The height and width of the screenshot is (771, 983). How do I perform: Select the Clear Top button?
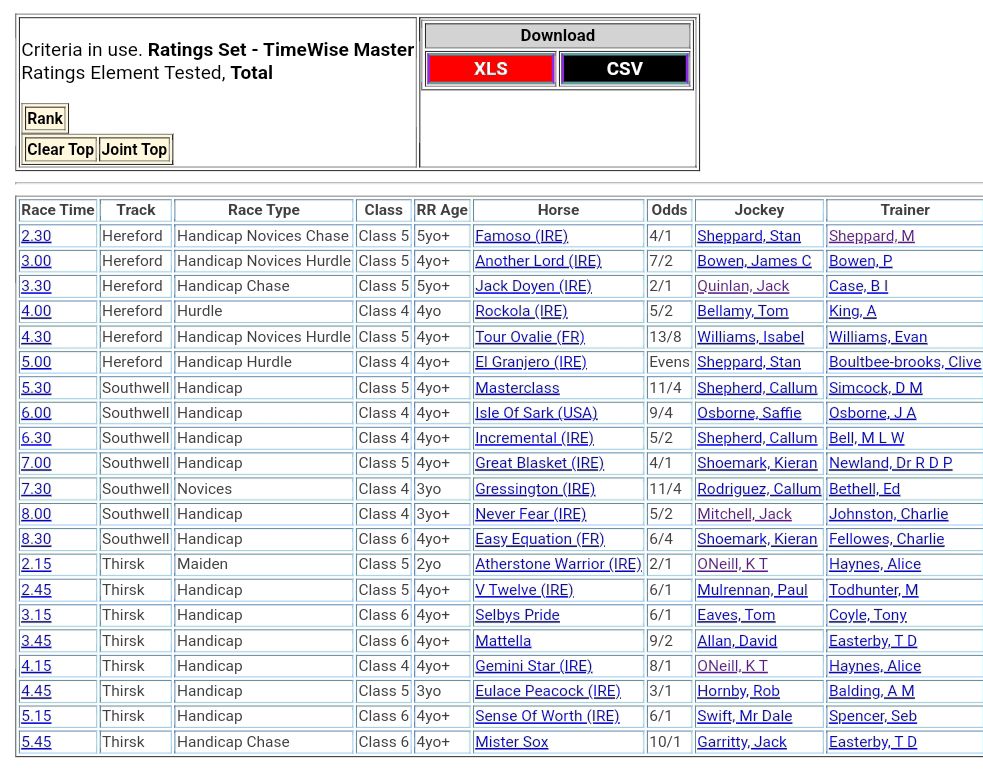(x=60, y=150)
